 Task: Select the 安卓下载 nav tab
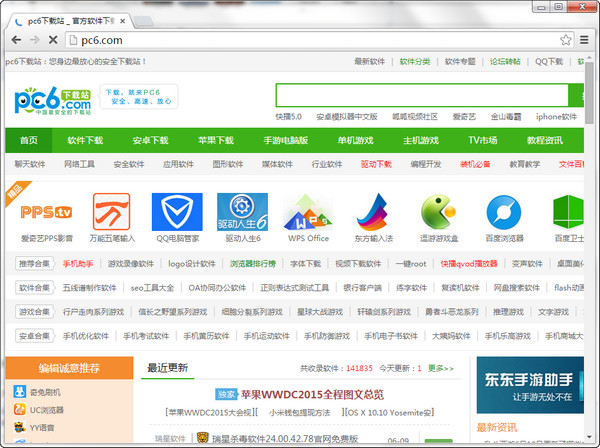(x=150, y=140)
